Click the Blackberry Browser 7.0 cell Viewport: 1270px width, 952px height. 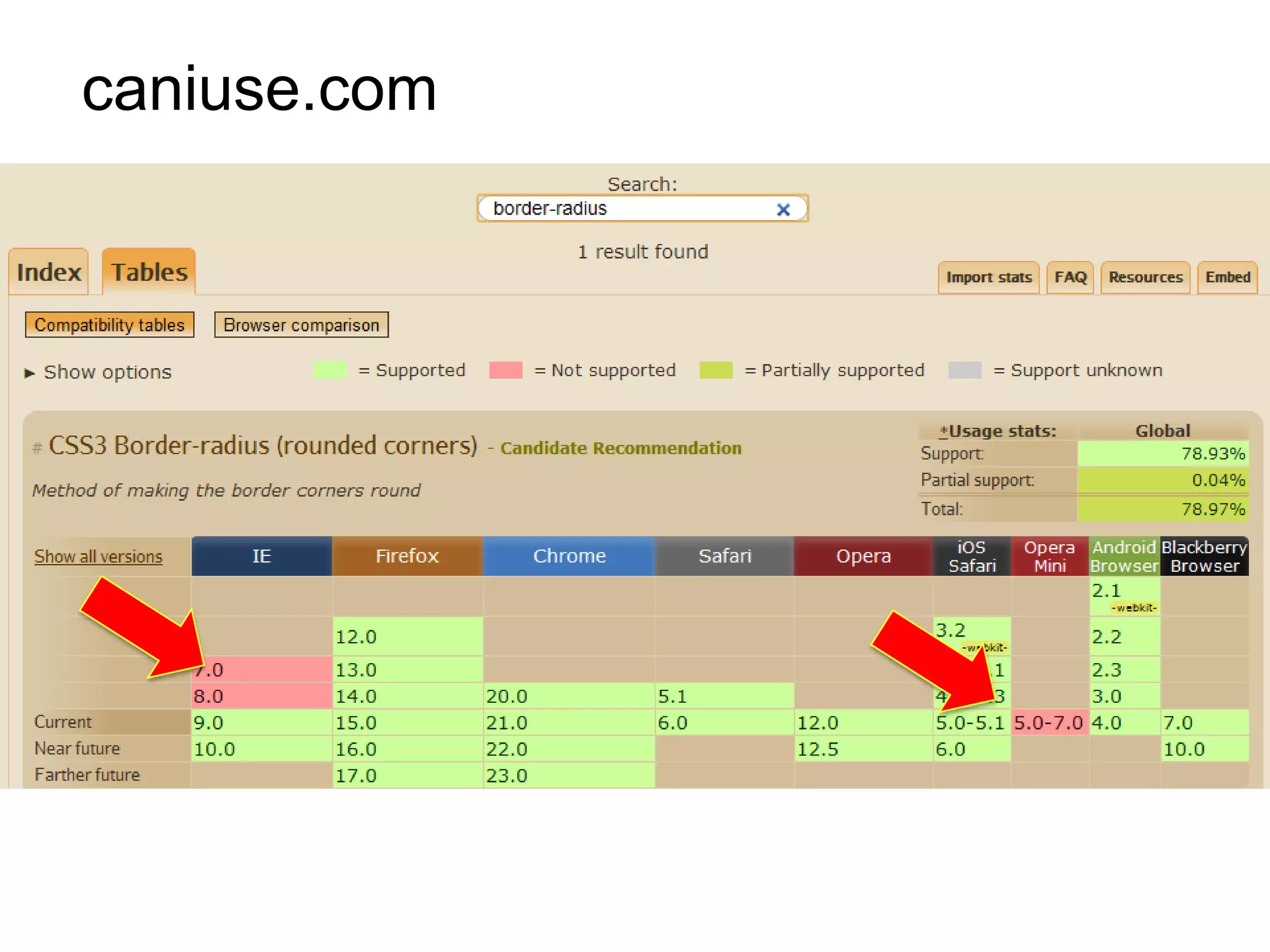coord(1204,723)
